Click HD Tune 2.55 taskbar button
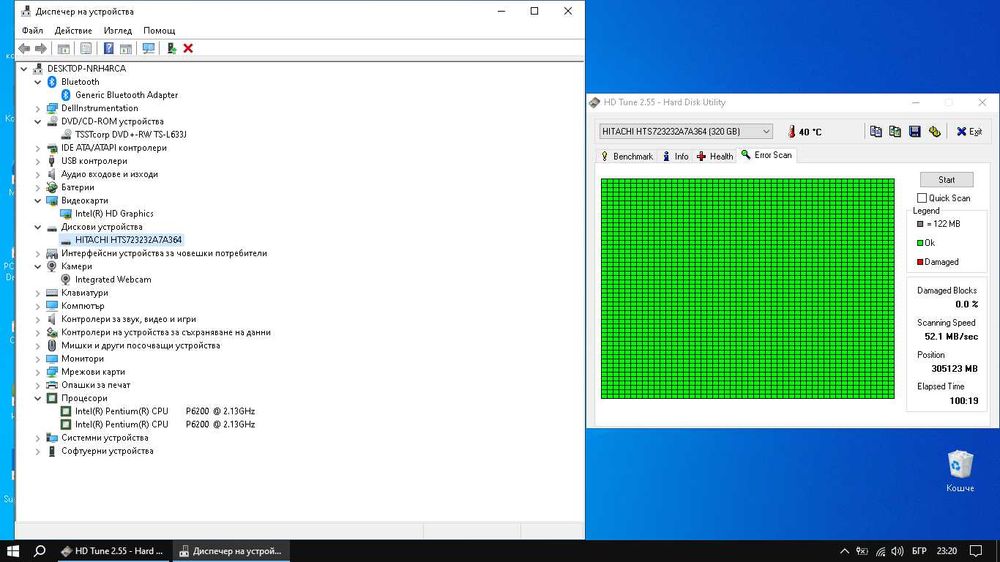 click(x=112, y=551)
